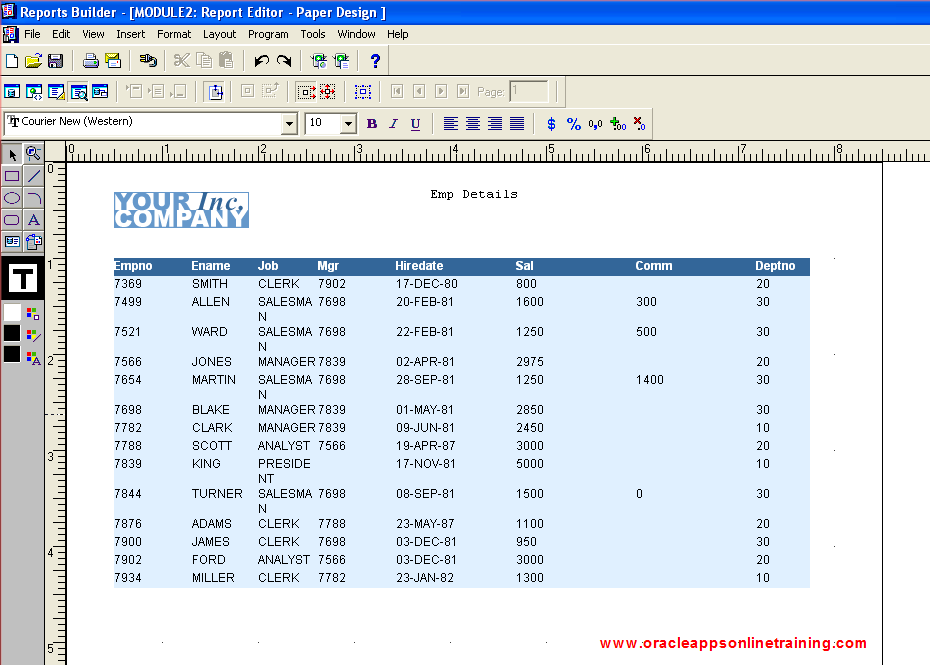
Task: Open the Insert menu
Action: click(x=130, y=34)
